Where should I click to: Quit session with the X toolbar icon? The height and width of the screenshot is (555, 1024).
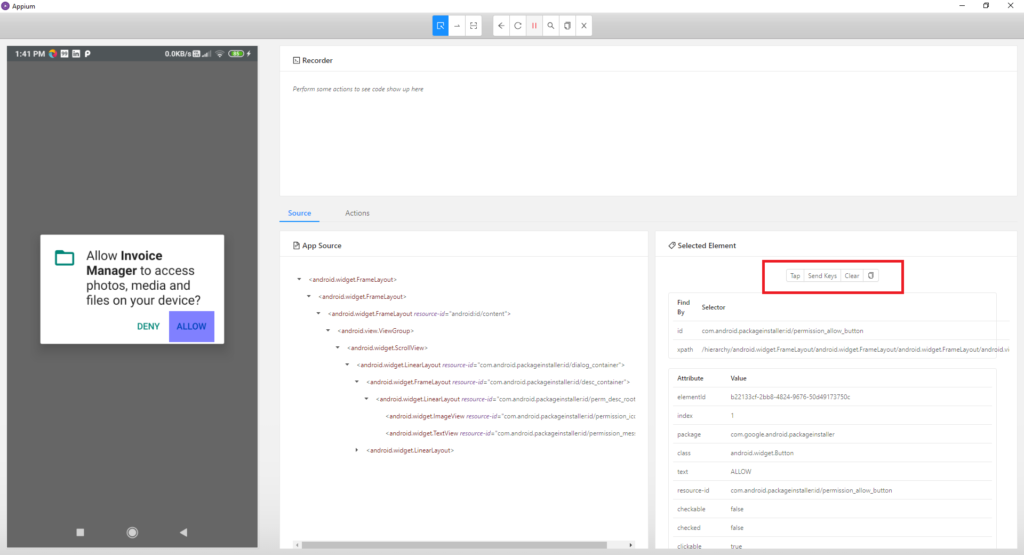coord(584,26)
